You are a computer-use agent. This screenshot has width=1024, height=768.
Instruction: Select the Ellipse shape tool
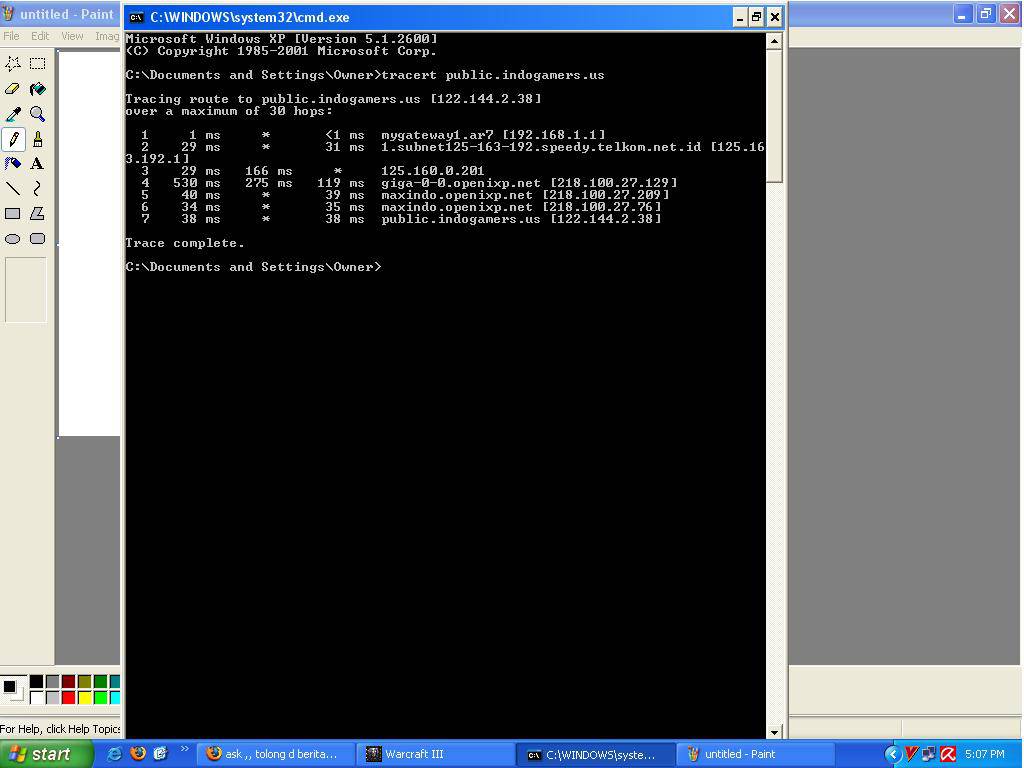tap(12, 238)
